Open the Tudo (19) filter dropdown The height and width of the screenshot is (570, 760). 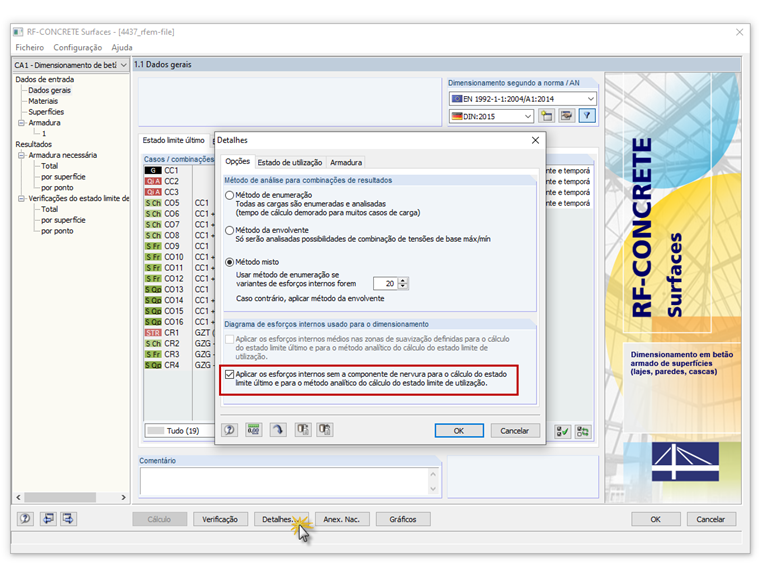tap(180, 430)
